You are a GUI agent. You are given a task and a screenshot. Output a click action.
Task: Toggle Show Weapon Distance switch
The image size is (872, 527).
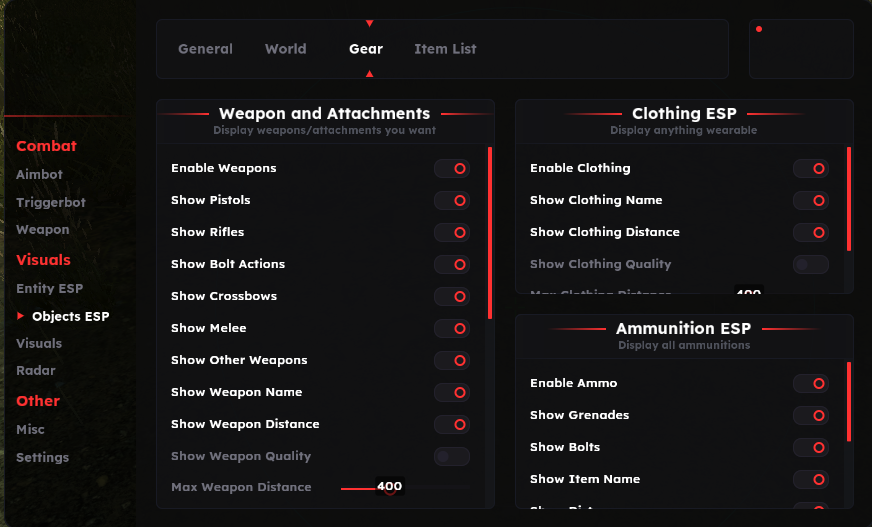click(452, 425)
